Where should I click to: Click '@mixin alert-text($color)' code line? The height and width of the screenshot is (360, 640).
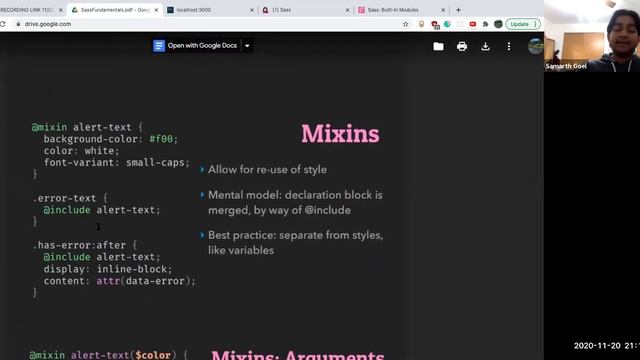pos(108,355)
